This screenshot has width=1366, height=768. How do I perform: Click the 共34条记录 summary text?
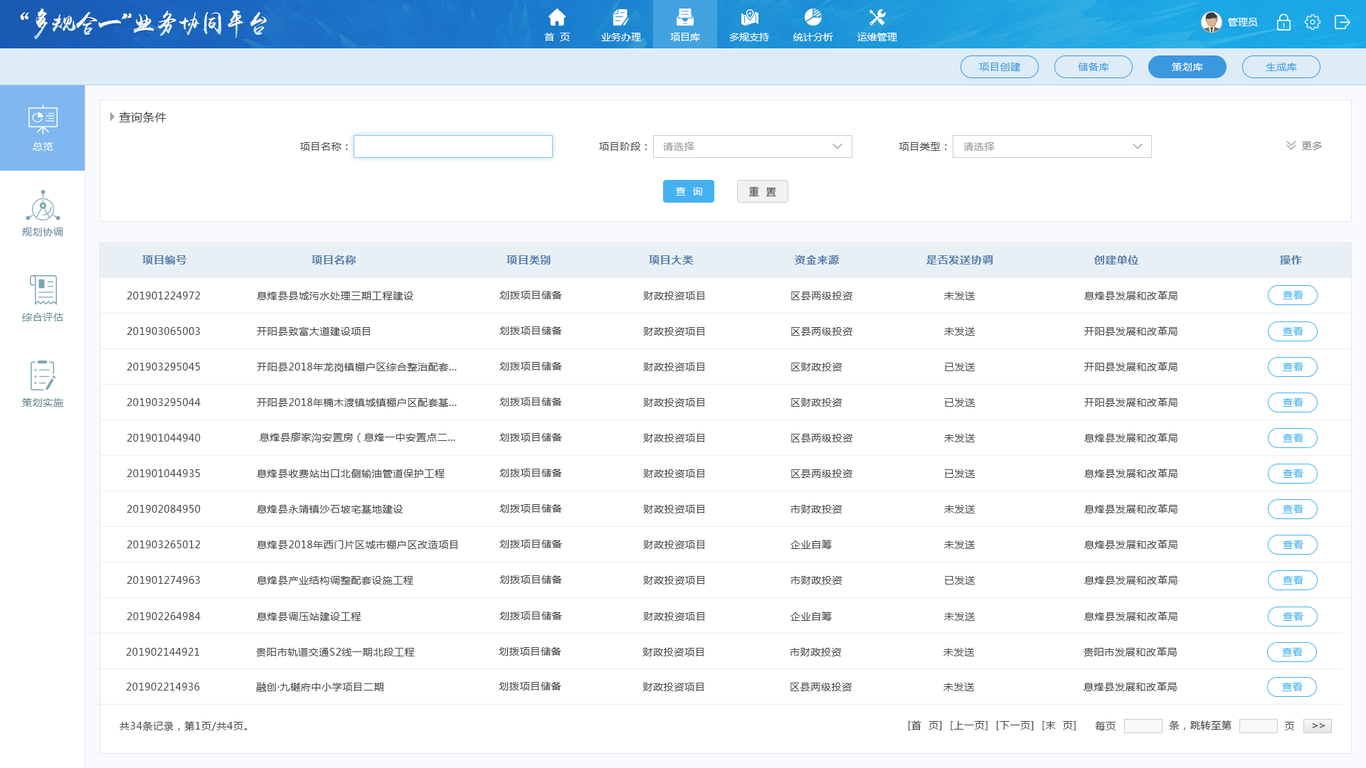point(185,726)
